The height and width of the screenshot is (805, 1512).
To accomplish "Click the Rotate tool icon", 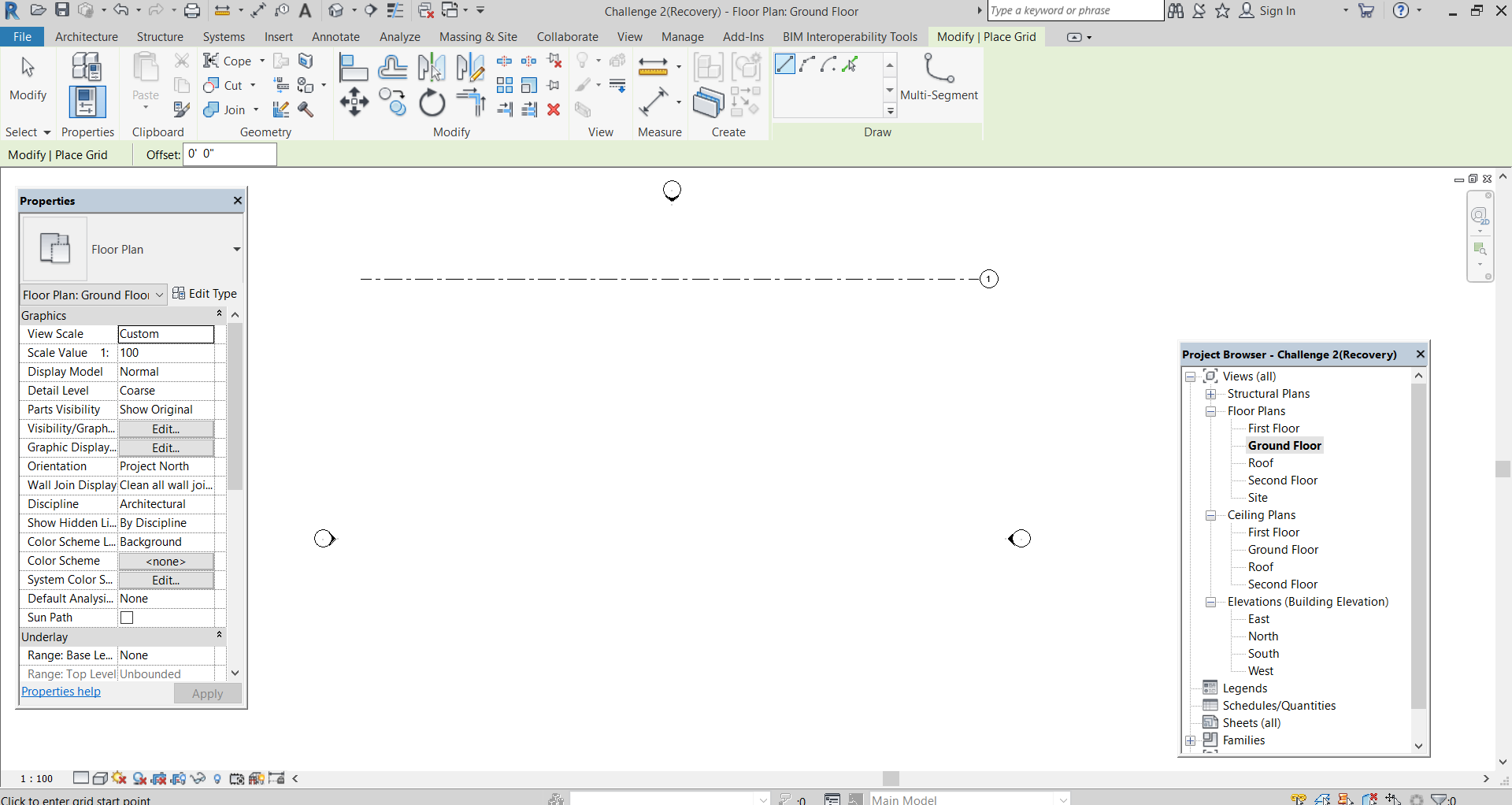I will pyautogui.click(x=432, y=102).
